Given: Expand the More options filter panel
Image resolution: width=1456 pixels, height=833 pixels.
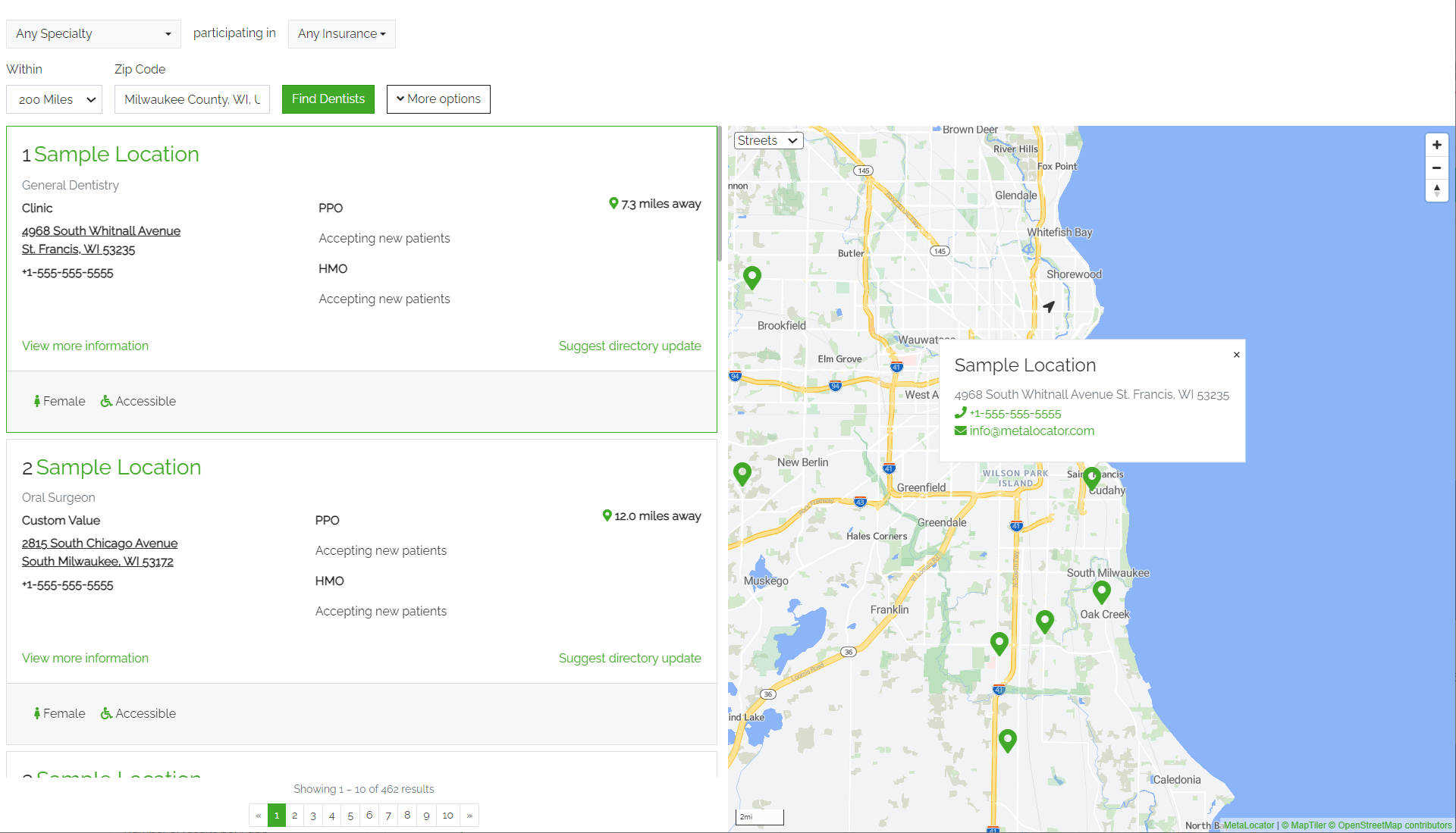Looking at the screenshot, I should coord(438,99).
